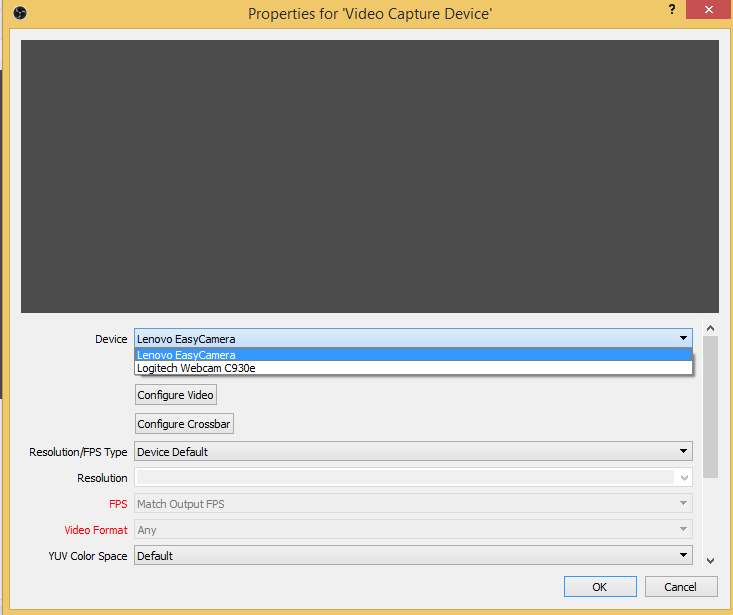Confirm settings with the OK button
Image resolution: width=733 pixels, height=615 pixels.
tap(600, 587)
